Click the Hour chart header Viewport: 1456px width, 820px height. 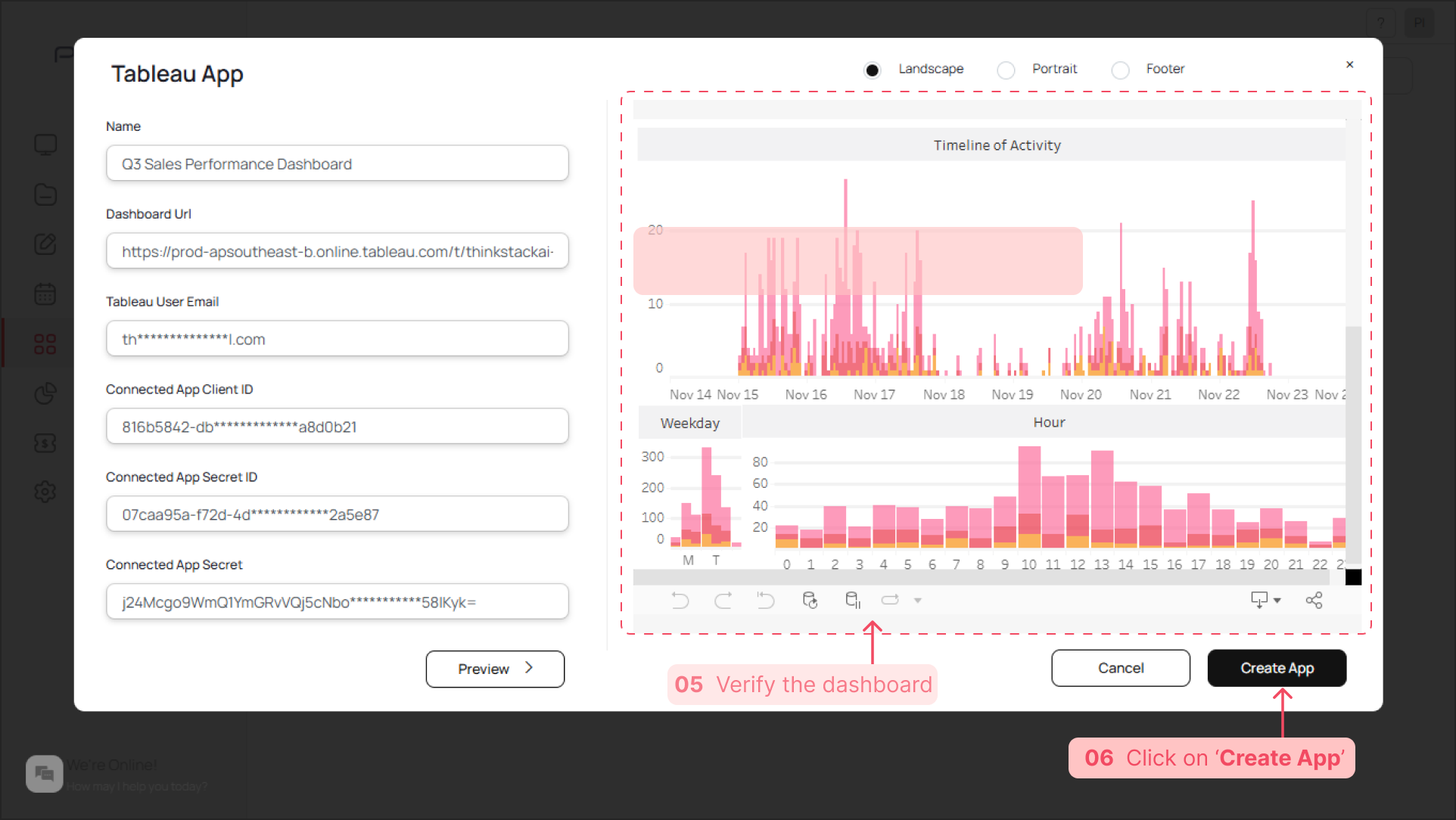pyautogui.click(x=1049, y=422)
